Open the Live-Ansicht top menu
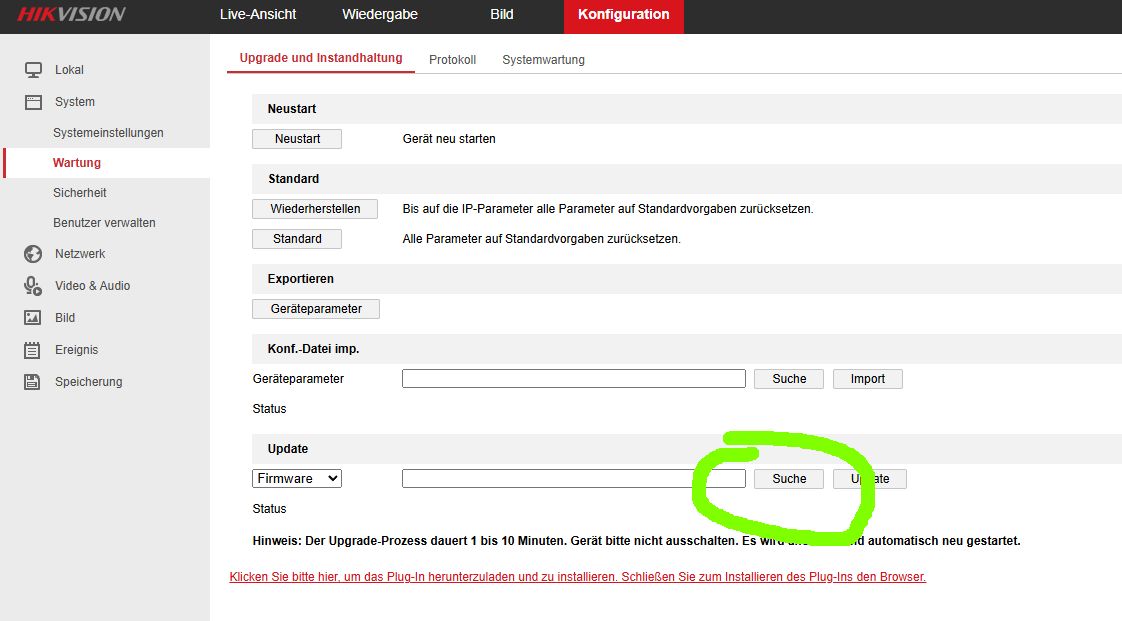This screenshot has height=621, width=1122. (x=258, y=15)
